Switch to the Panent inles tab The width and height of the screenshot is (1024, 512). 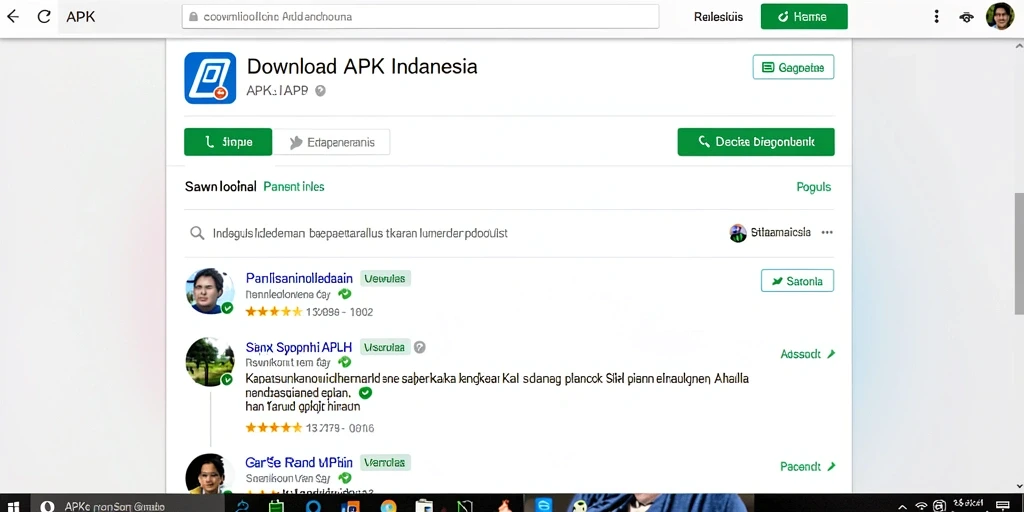tap(294, 187)
